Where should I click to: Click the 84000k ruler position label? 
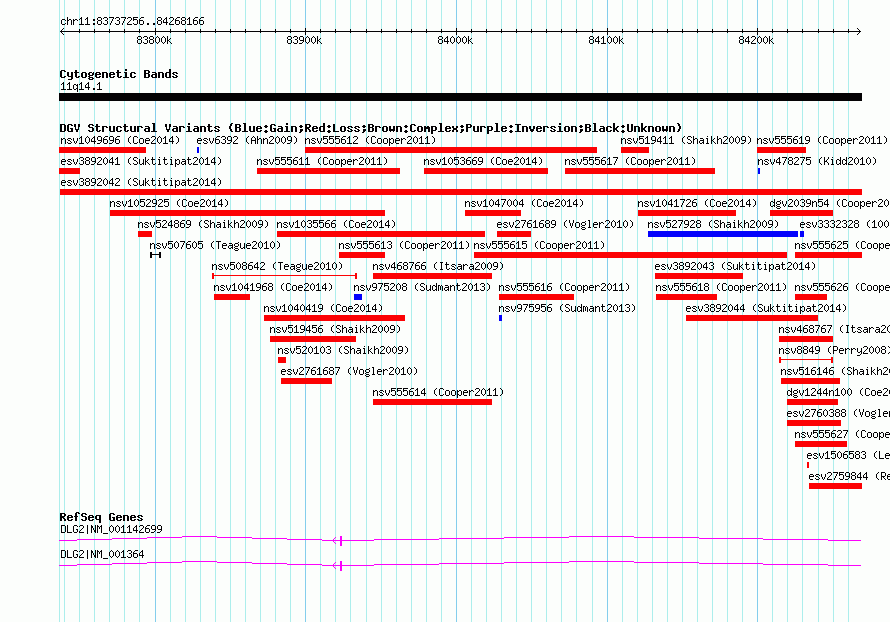455,40
